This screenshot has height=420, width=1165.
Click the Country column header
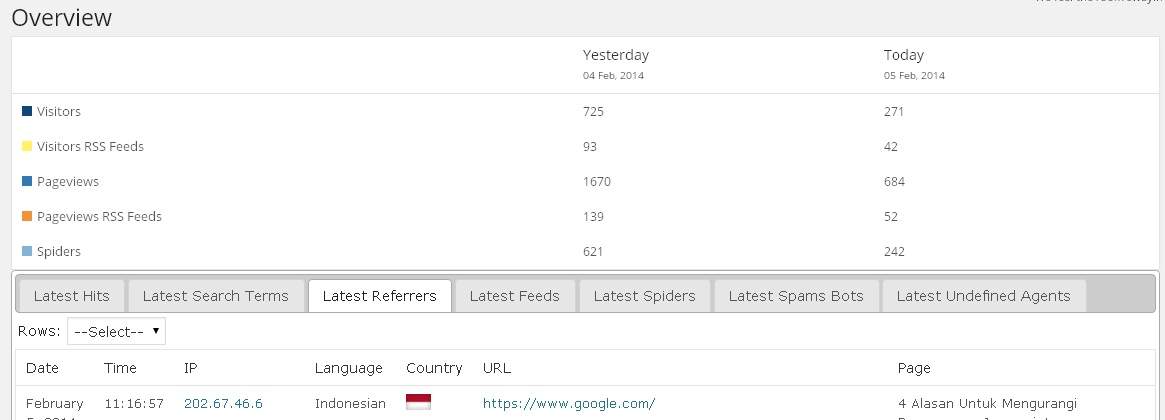coord(434,368)
